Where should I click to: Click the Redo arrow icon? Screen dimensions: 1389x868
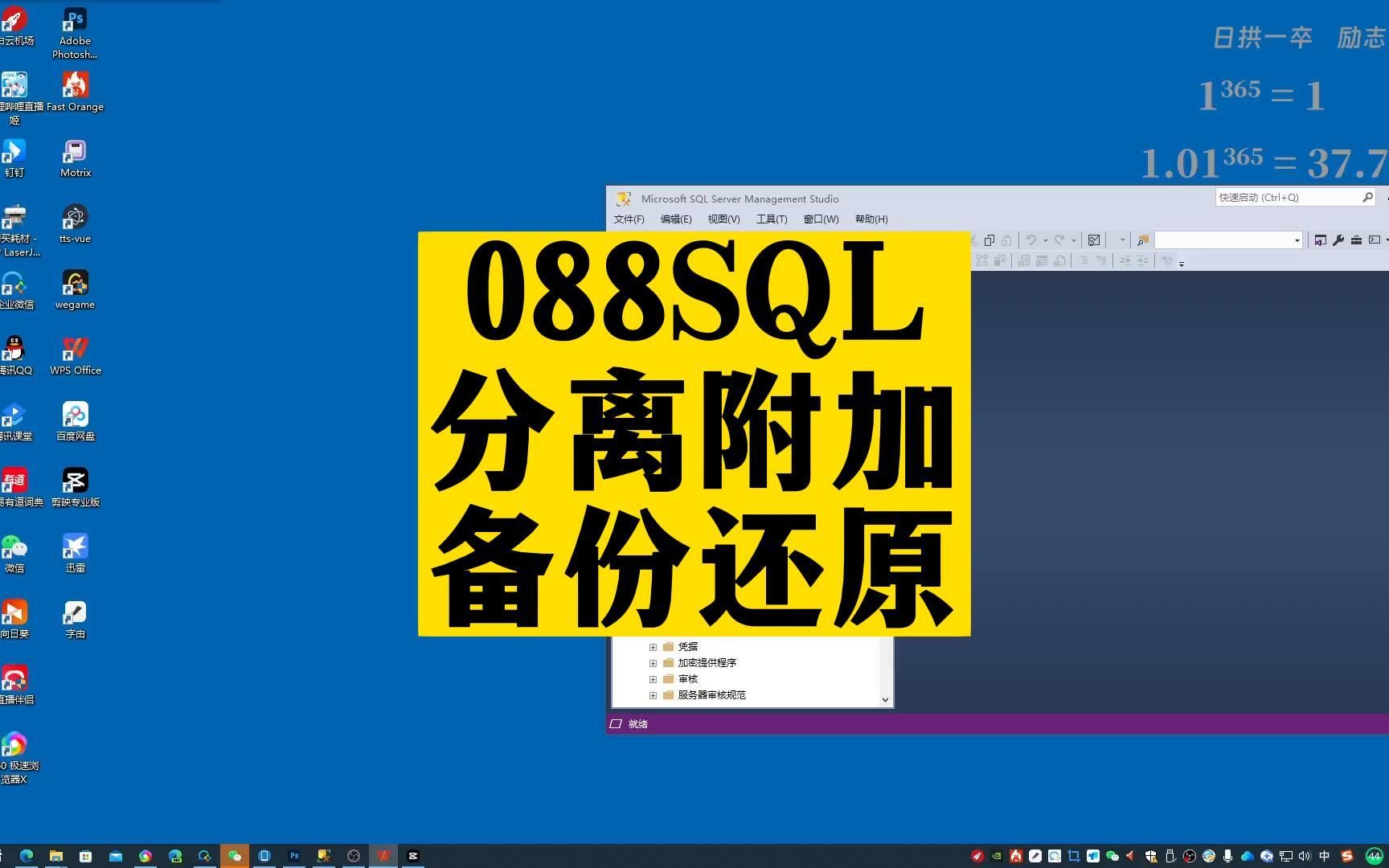click(x=1059, y=240)
